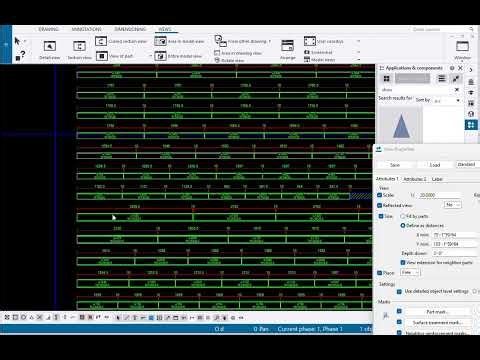
Task: Click the Area in drawing view icon
Action: [217, 53]
